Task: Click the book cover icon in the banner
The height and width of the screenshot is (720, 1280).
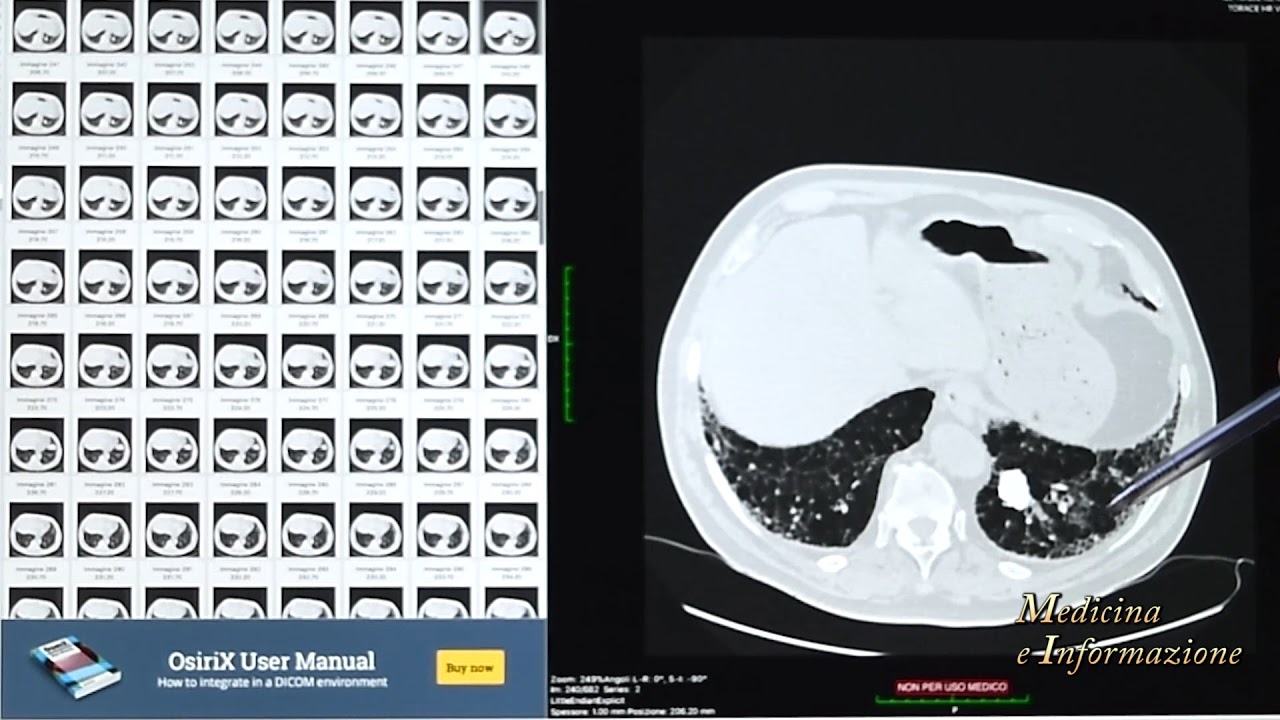Action: tap(75, 667)
